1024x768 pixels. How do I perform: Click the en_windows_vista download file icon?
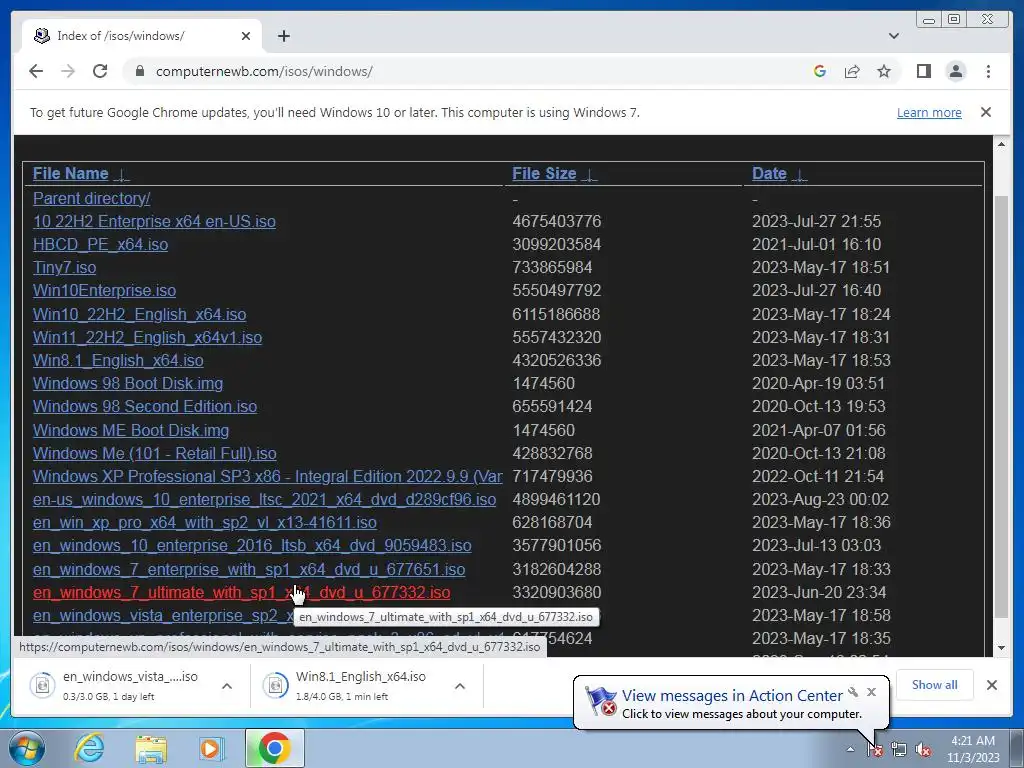pyautogui.click(x=42, y=685)
